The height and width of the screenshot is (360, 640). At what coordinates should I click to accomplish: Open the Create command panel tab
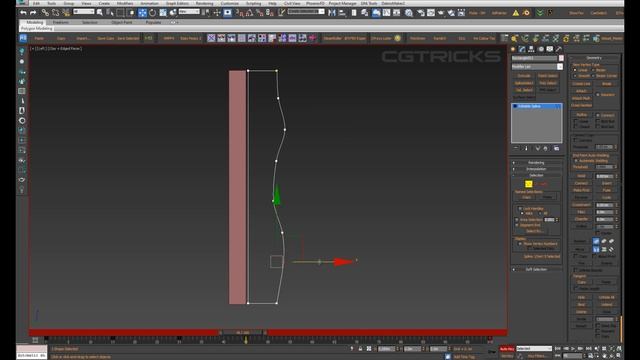tap(513, 49)
